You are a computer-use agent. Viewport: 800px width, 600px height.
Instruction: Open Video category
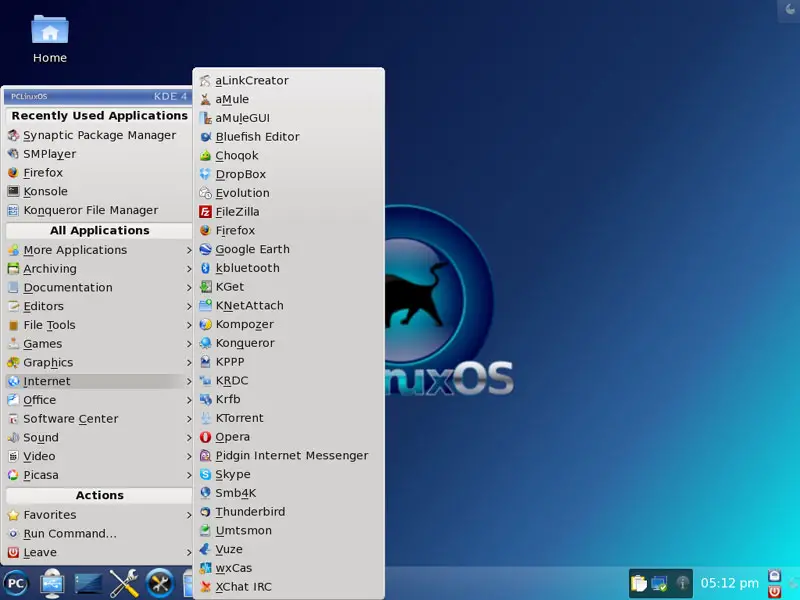[x=99, y=456]
